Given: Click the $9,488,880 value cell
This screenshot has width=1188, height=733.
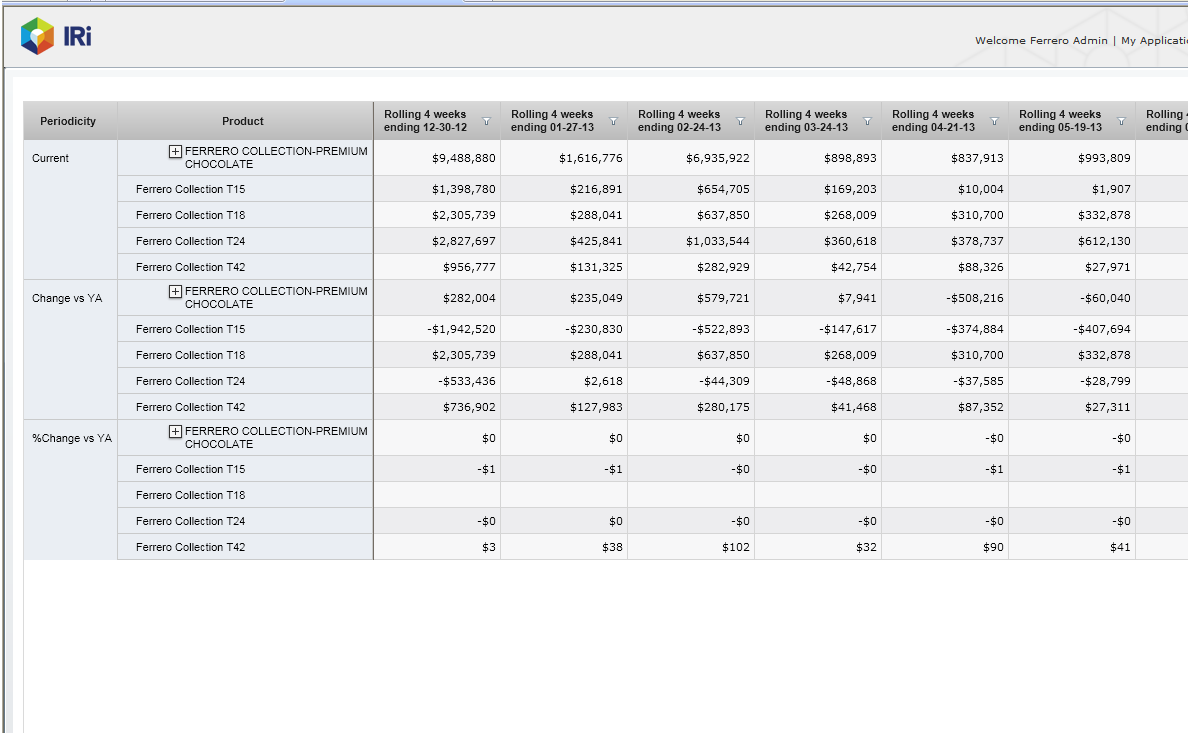Looking at the screenshot, I should click(464, 158).
